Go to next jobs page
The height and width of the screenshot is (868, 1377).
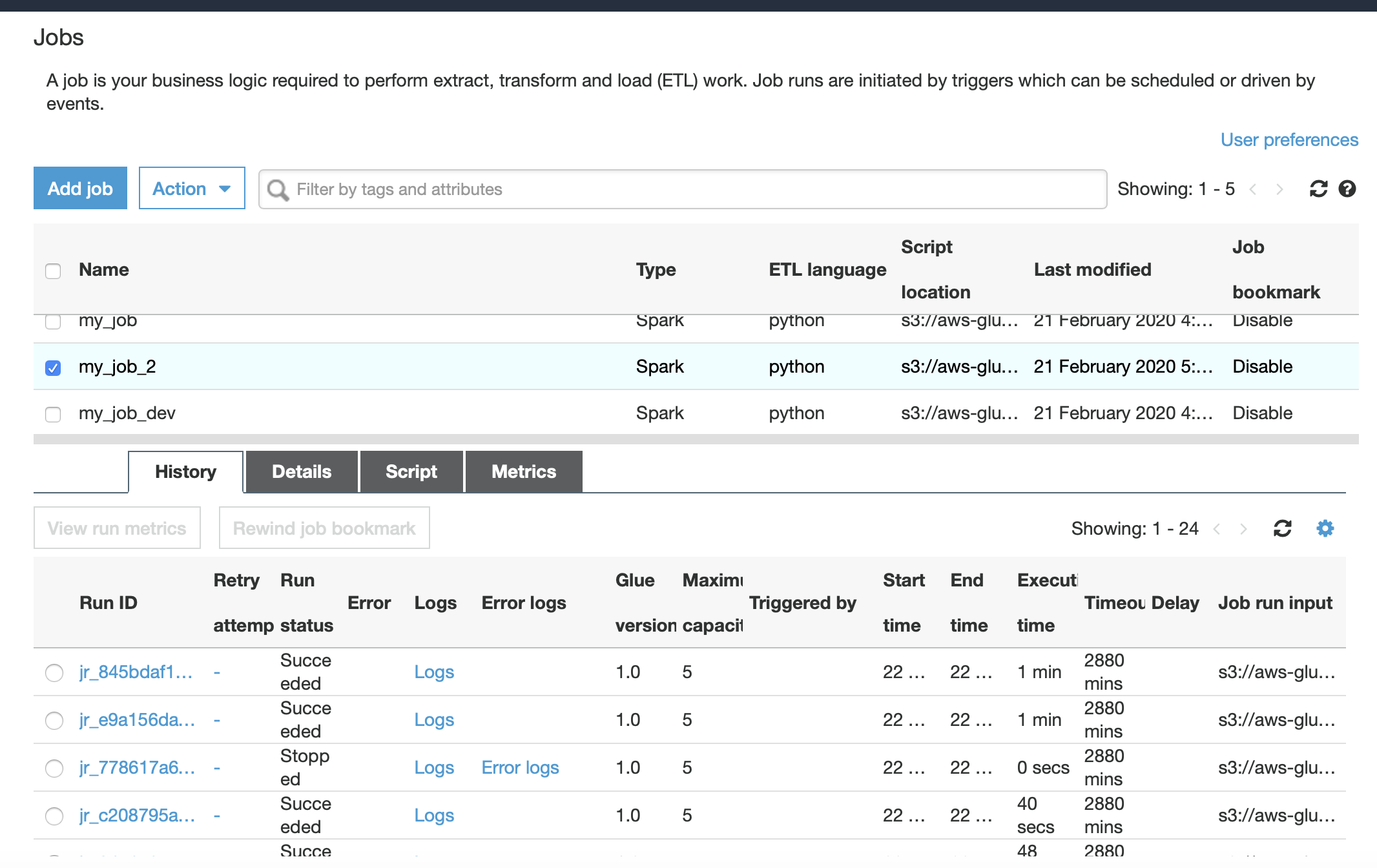[1279, 189]
